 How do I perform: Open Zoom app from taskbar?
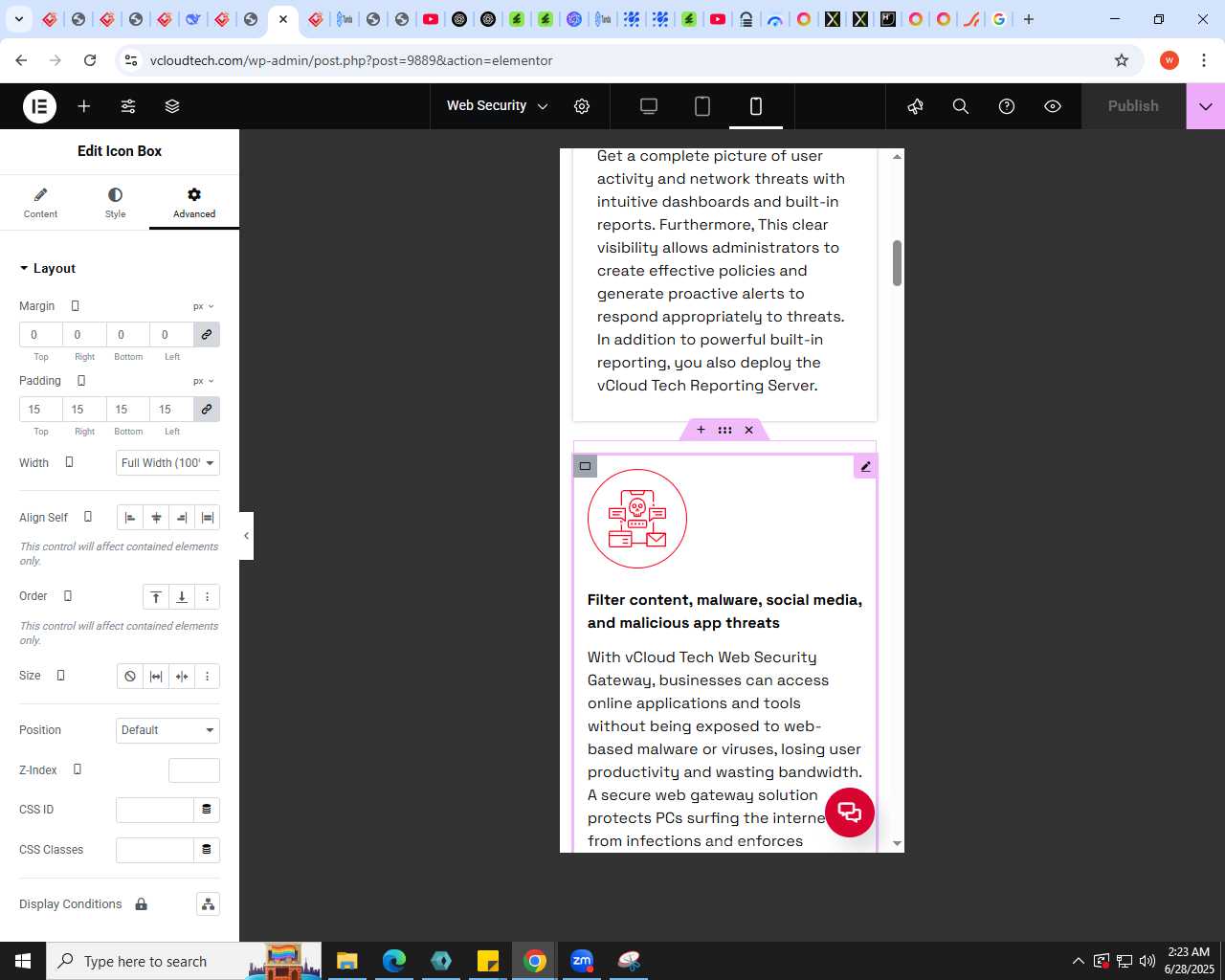coord(582,961)
